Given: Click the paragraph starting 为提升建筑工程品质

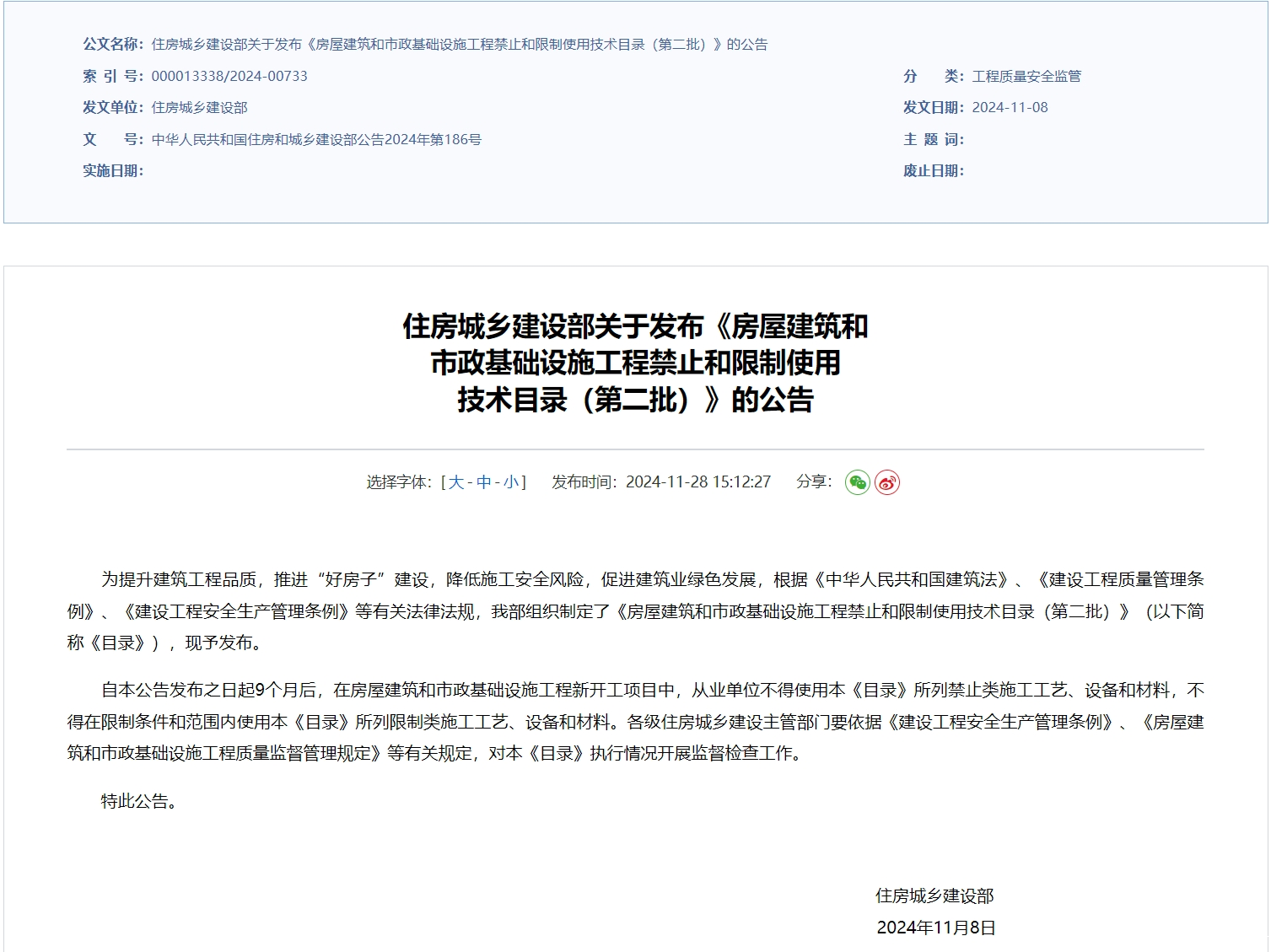Looking at the screenshot, I should (x=635, y=611).
